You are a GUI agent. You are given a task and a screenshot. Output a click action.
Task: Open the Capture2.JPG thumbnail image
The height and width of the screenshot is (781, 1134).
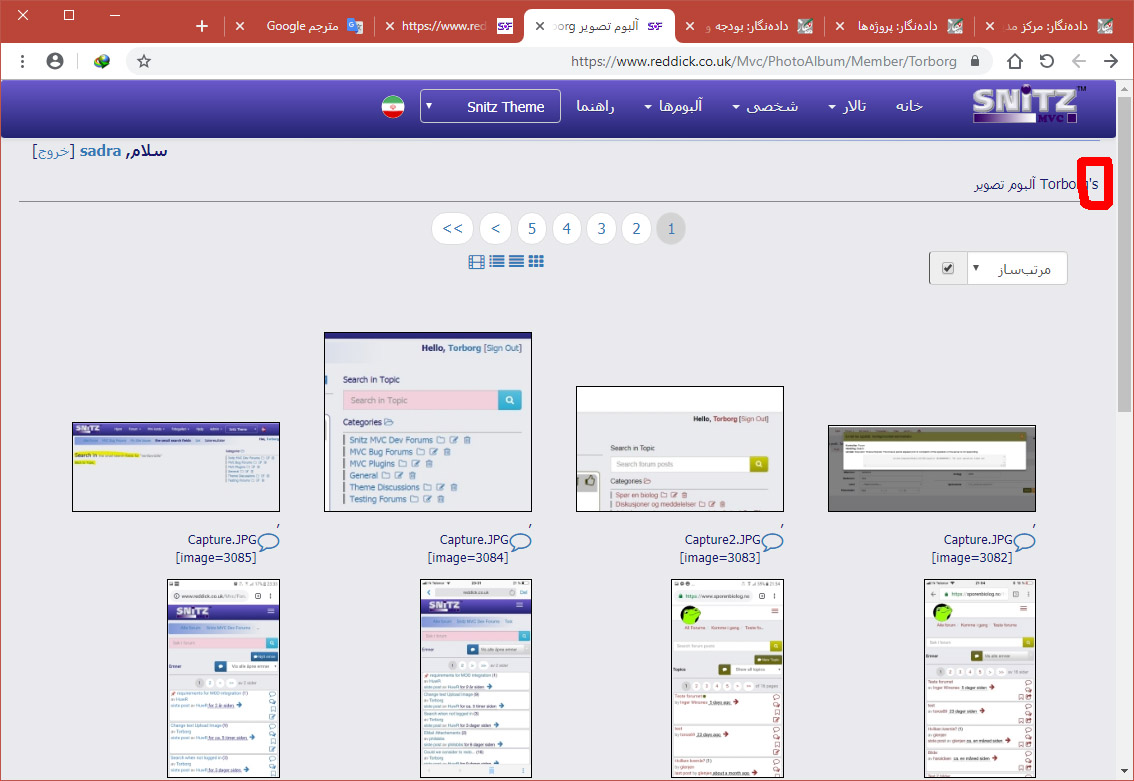pos(680,449)
